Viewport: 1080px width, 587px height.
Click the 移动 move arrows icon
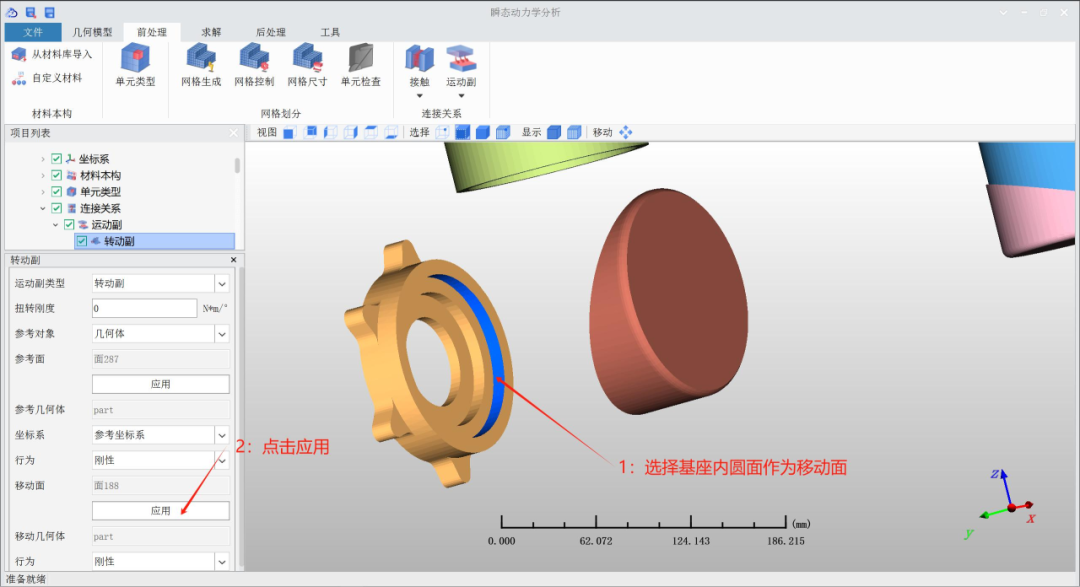tap(625, 132)
